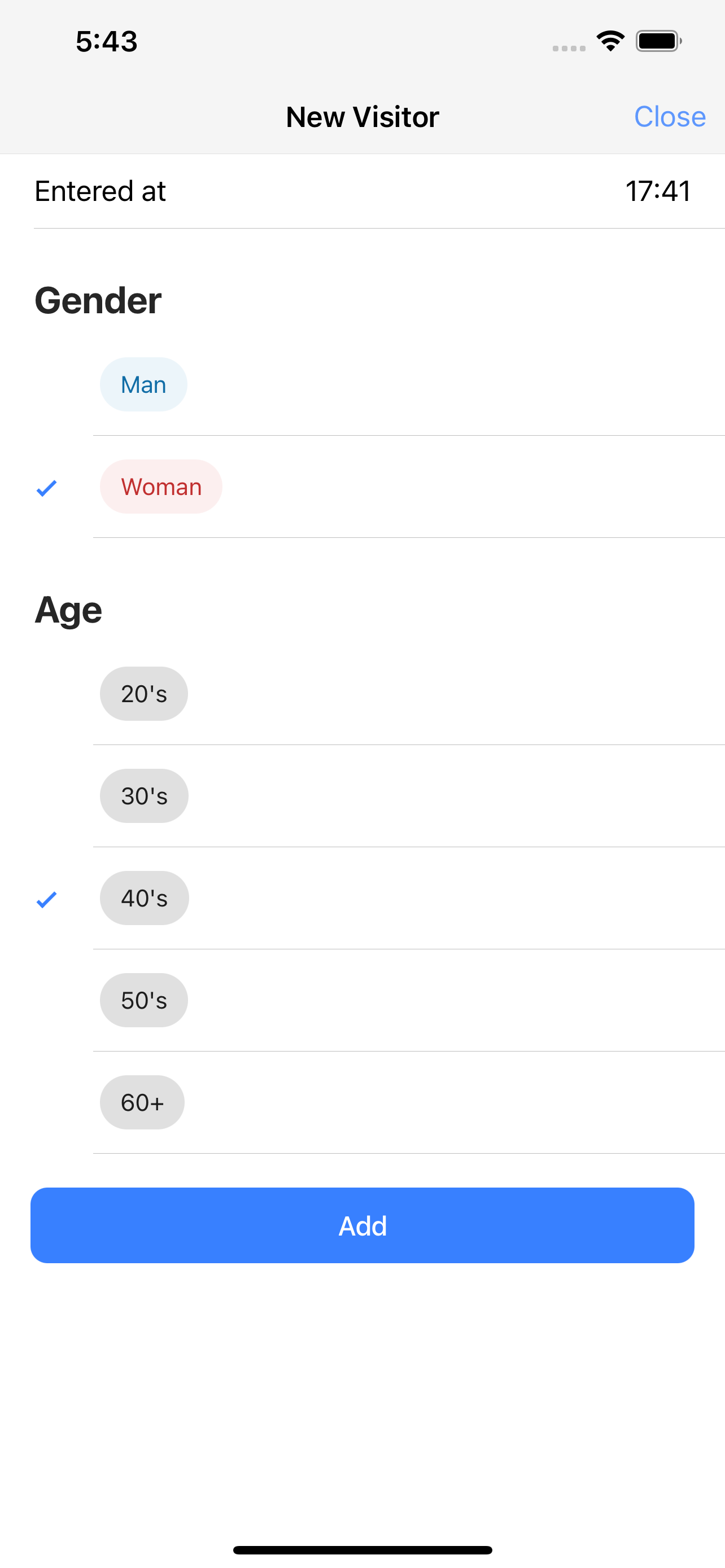Tap the Entered at label
Viewport: 725px width, 1568px height.
click(100, 191)
